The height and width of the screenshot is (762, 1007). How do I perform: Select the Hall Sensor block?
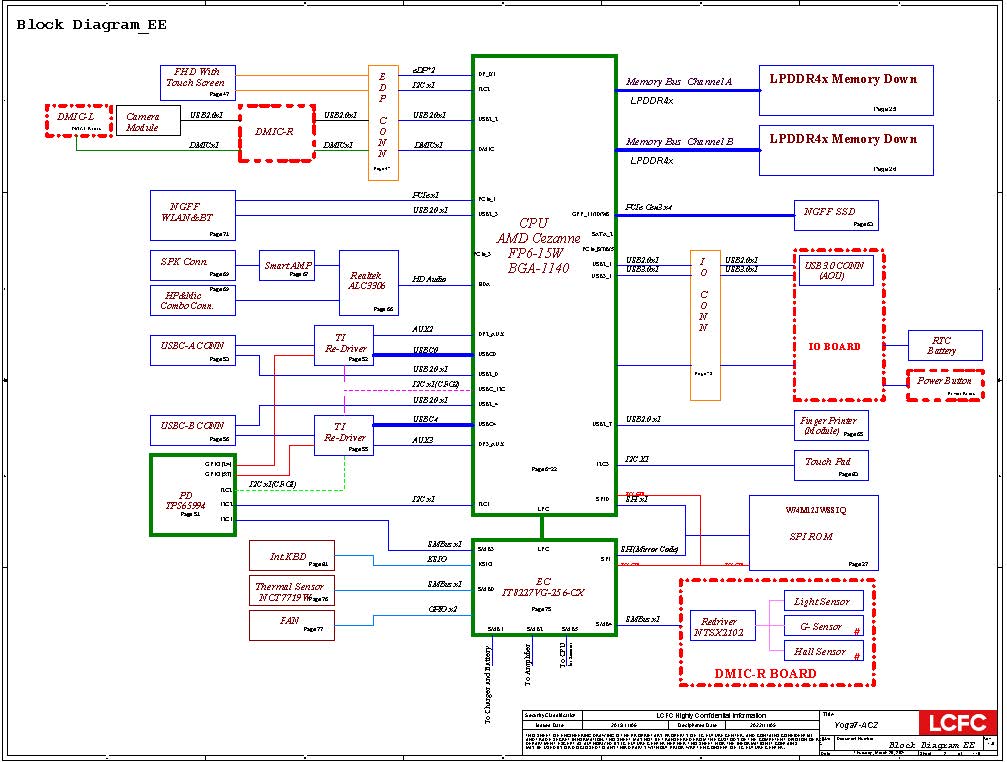click(824, 651)
